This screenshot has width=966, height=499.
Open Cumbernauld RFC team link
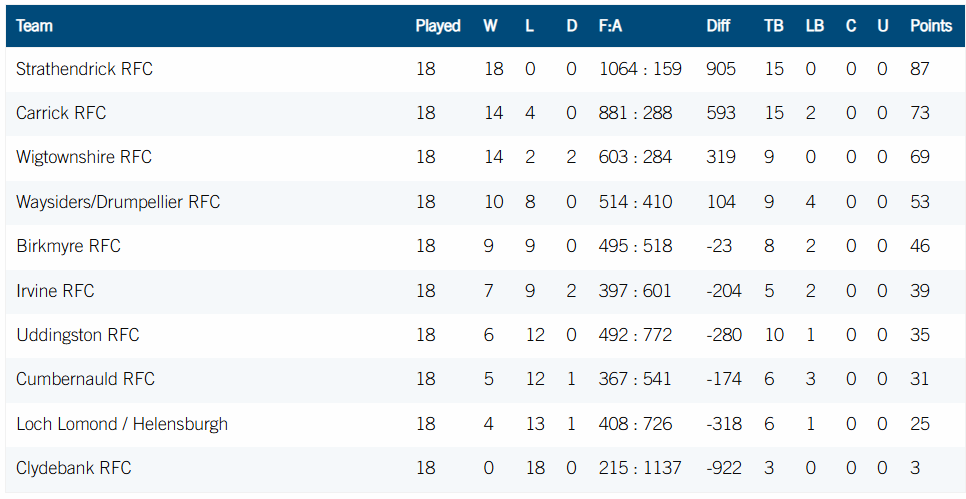(85, 379)
